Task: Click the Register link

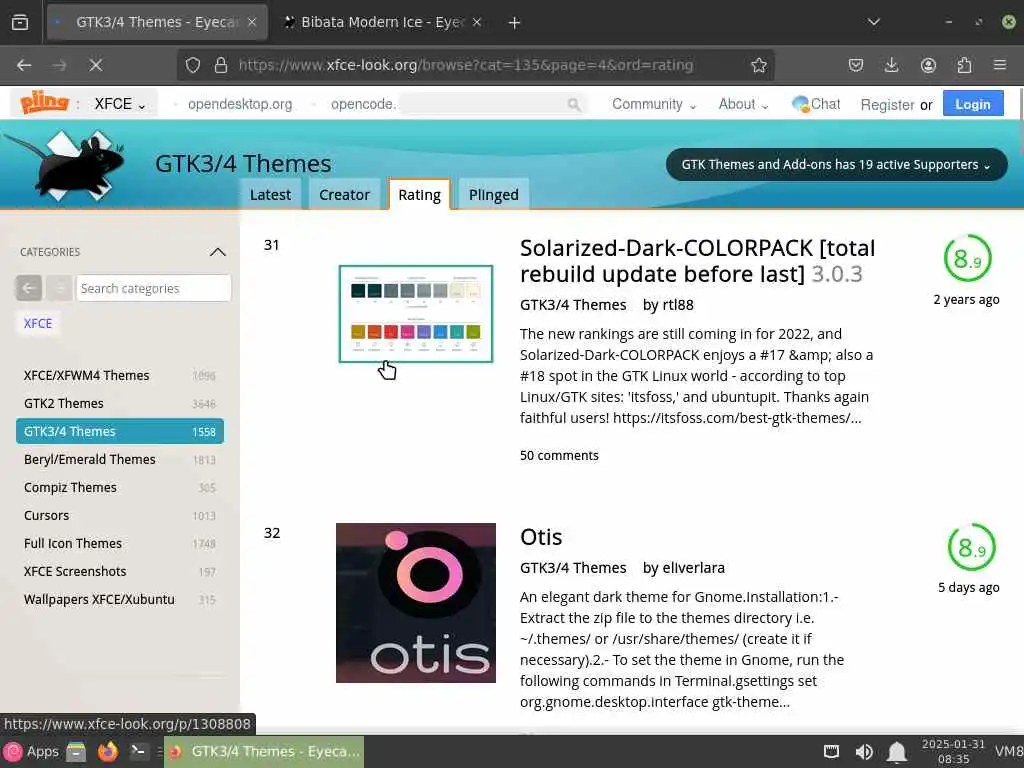Action: click(887, 105)
